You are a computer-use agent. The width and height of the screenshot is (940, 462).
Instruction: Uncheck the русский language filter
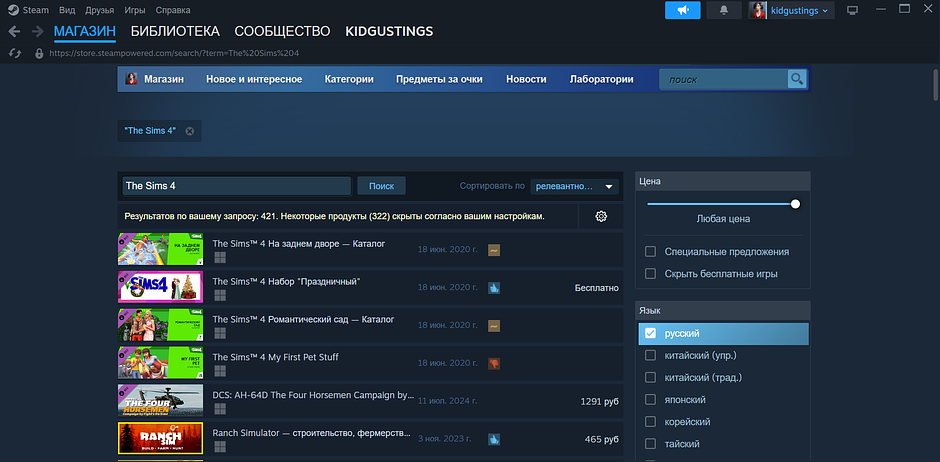coord(650,333)
